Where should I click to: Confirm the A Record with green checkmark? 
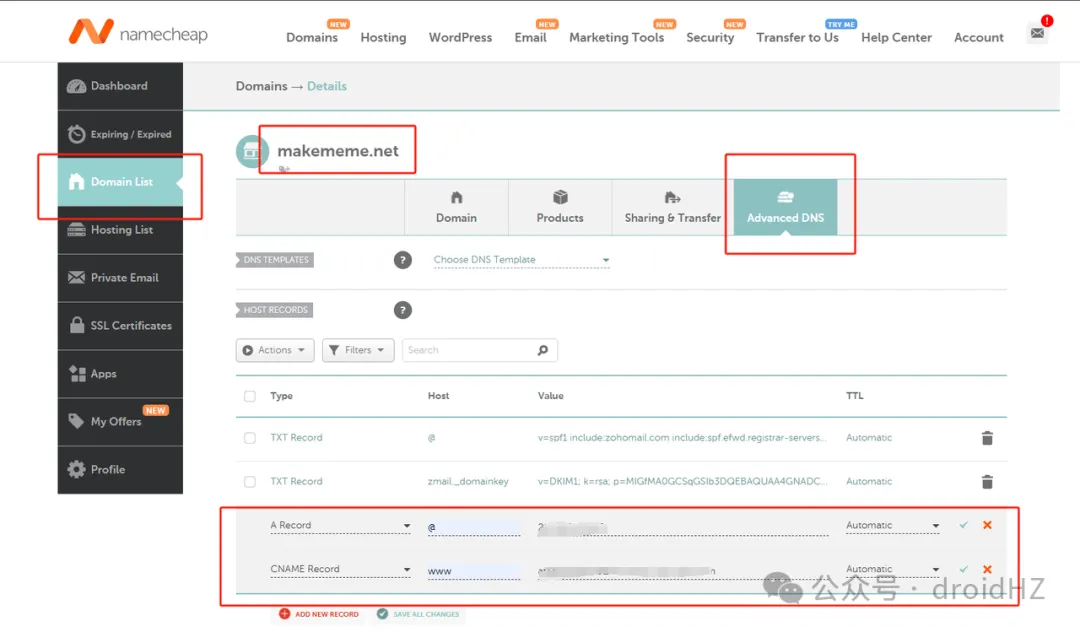[963, 525]
